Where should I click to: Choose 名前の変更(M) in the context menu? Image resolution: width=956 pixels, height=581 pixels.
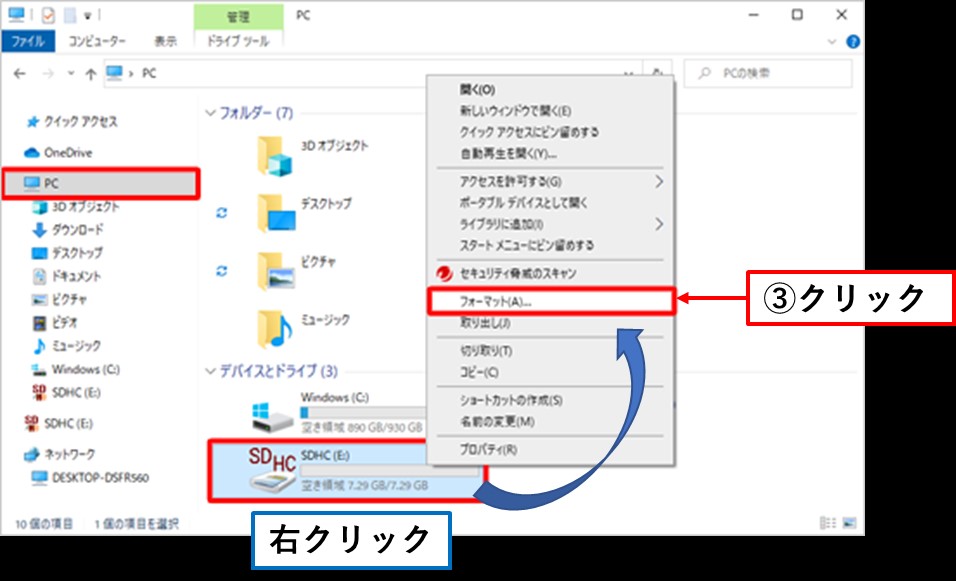[497, 422]
